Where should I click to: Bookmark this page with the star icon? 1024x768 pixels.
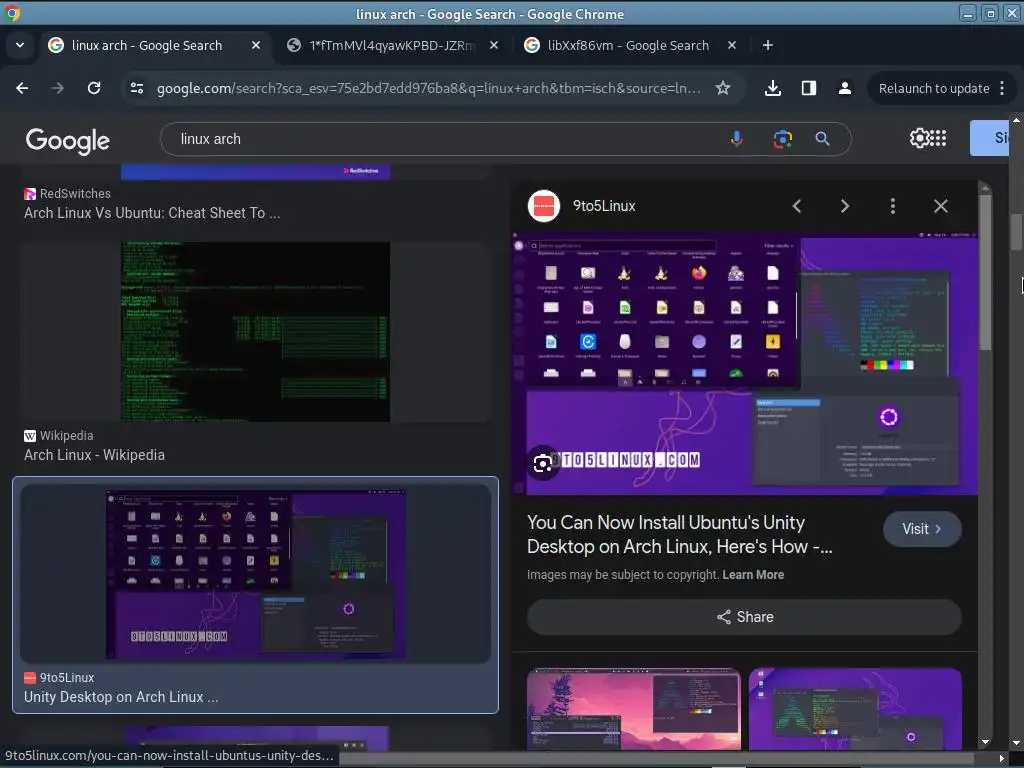click(x=722, y=88)
